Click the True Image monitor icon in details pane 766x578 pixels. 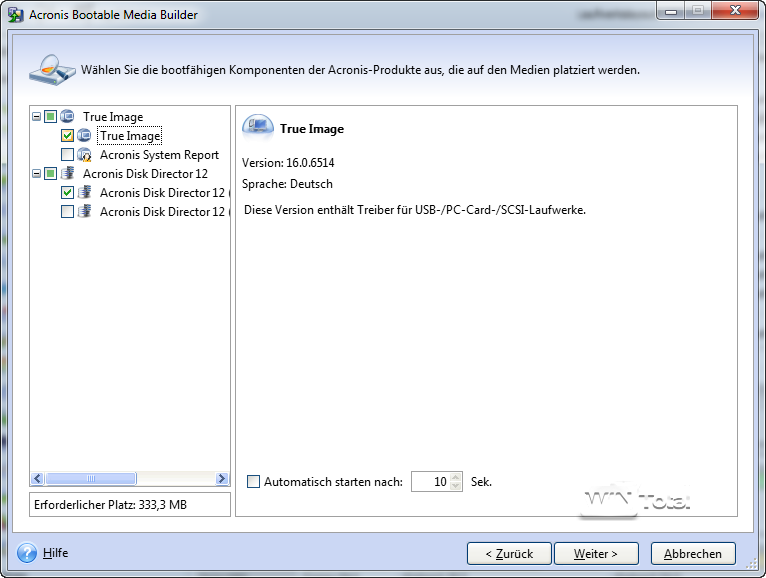(x=257, y=127)
